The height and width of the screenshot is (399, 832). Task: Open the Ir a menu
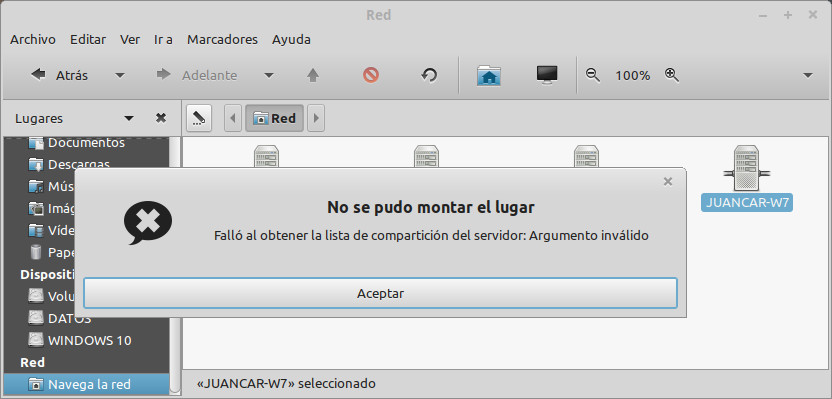point(163,39)
